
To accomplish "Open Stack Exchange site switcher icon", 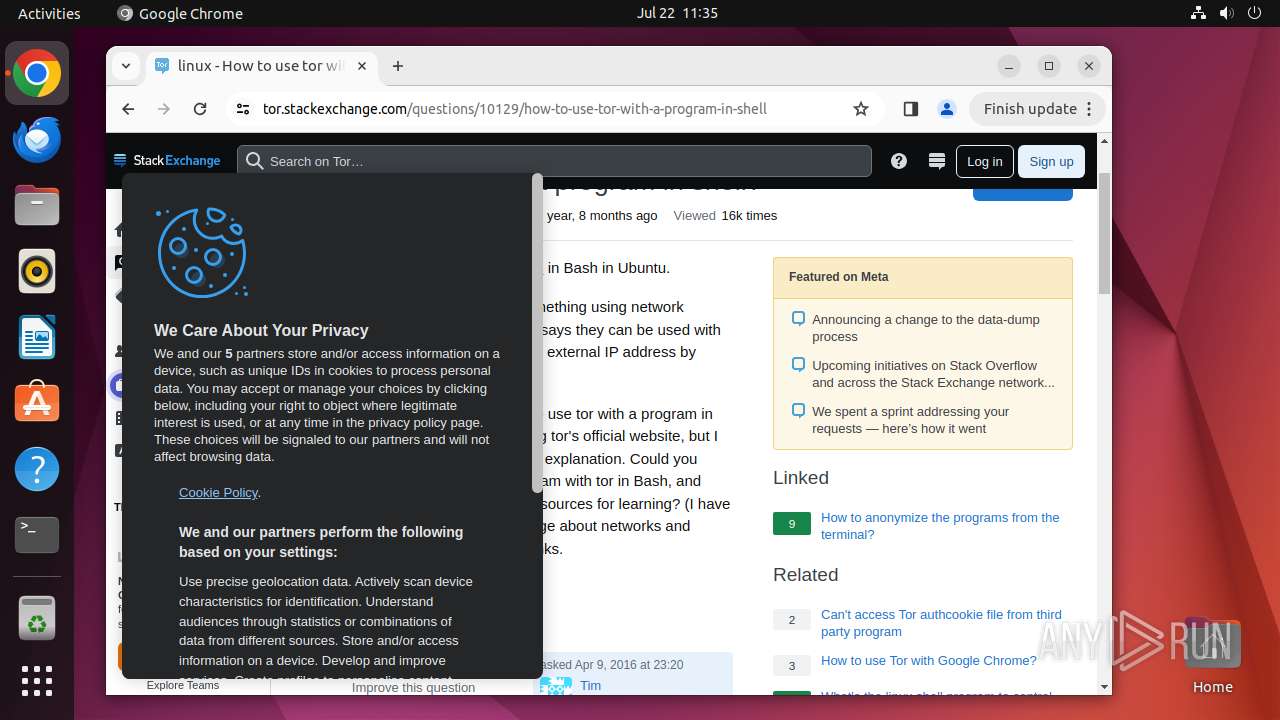I will [937, 161].
